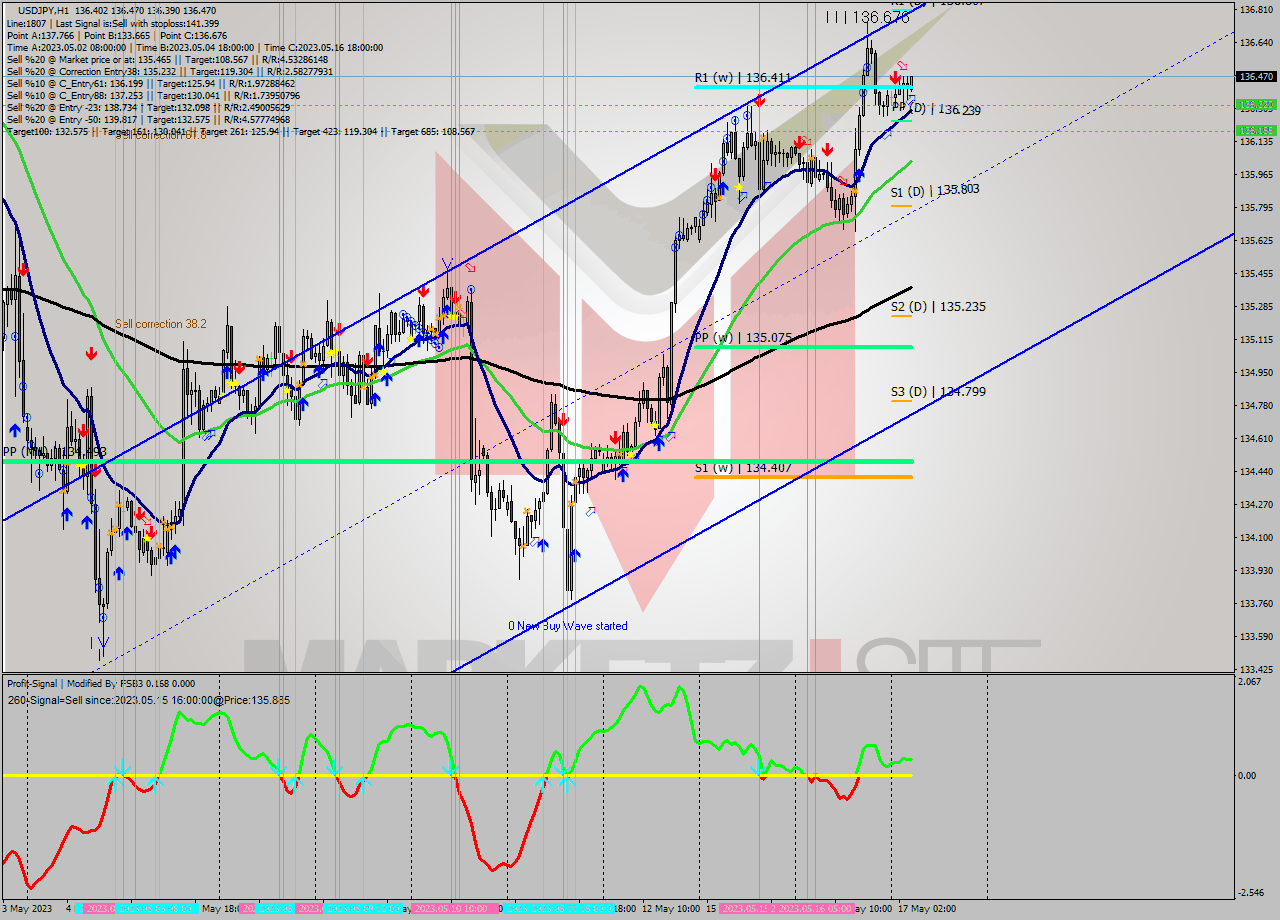
Task: Click the orange S1 (w) support line
Action: click(803, 477)
